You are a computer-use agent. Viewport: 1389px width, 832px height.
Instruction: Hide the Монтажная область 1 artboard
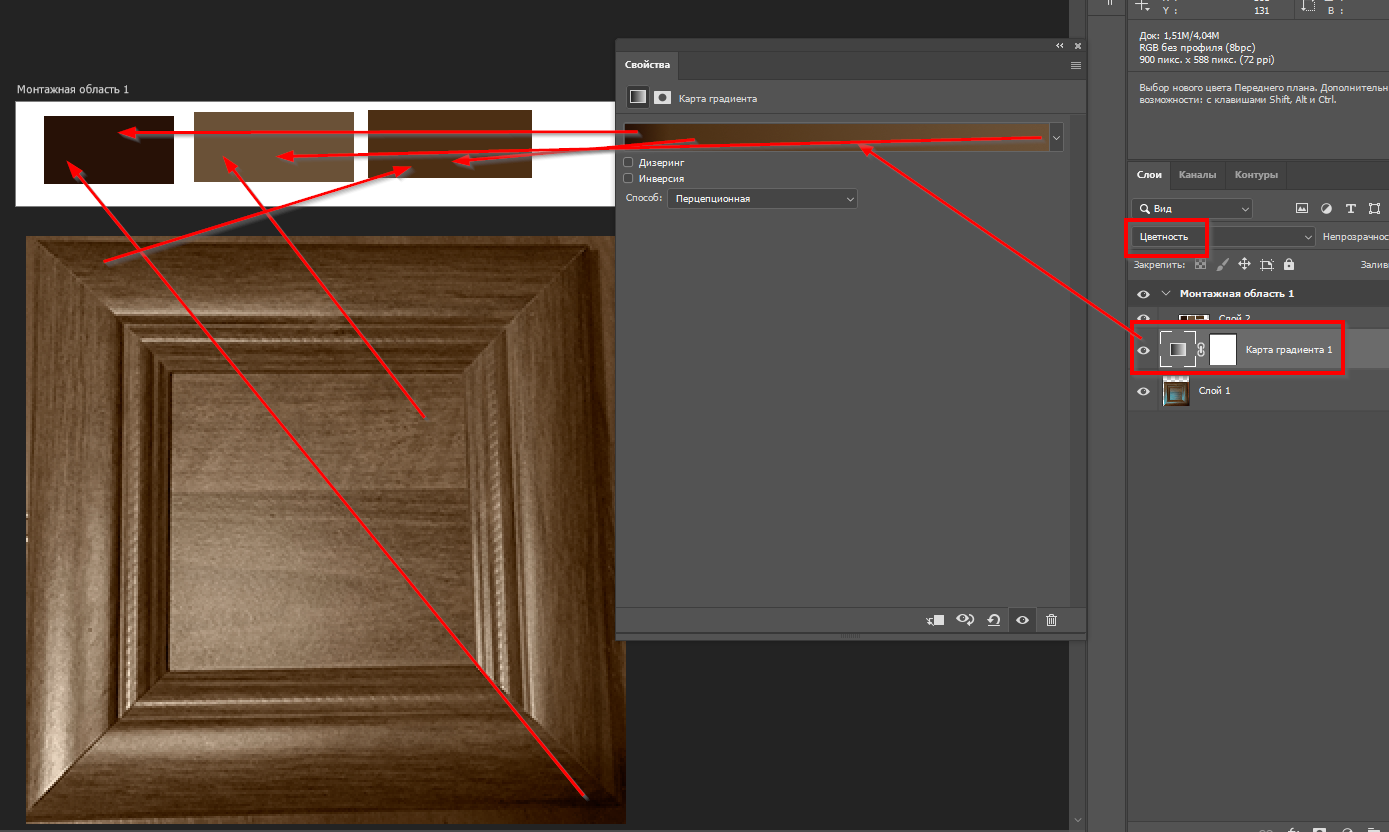point(1144,294)
